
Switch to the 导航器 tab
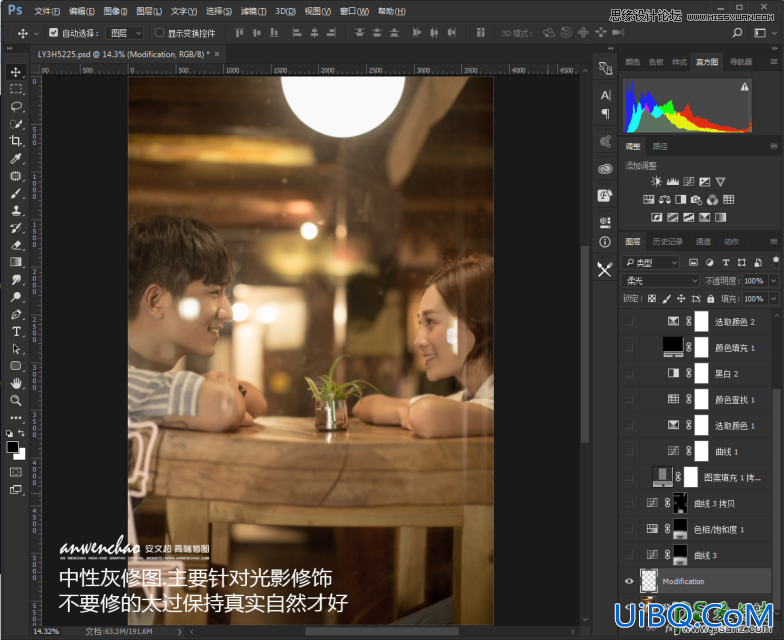(x=741, y=62)
